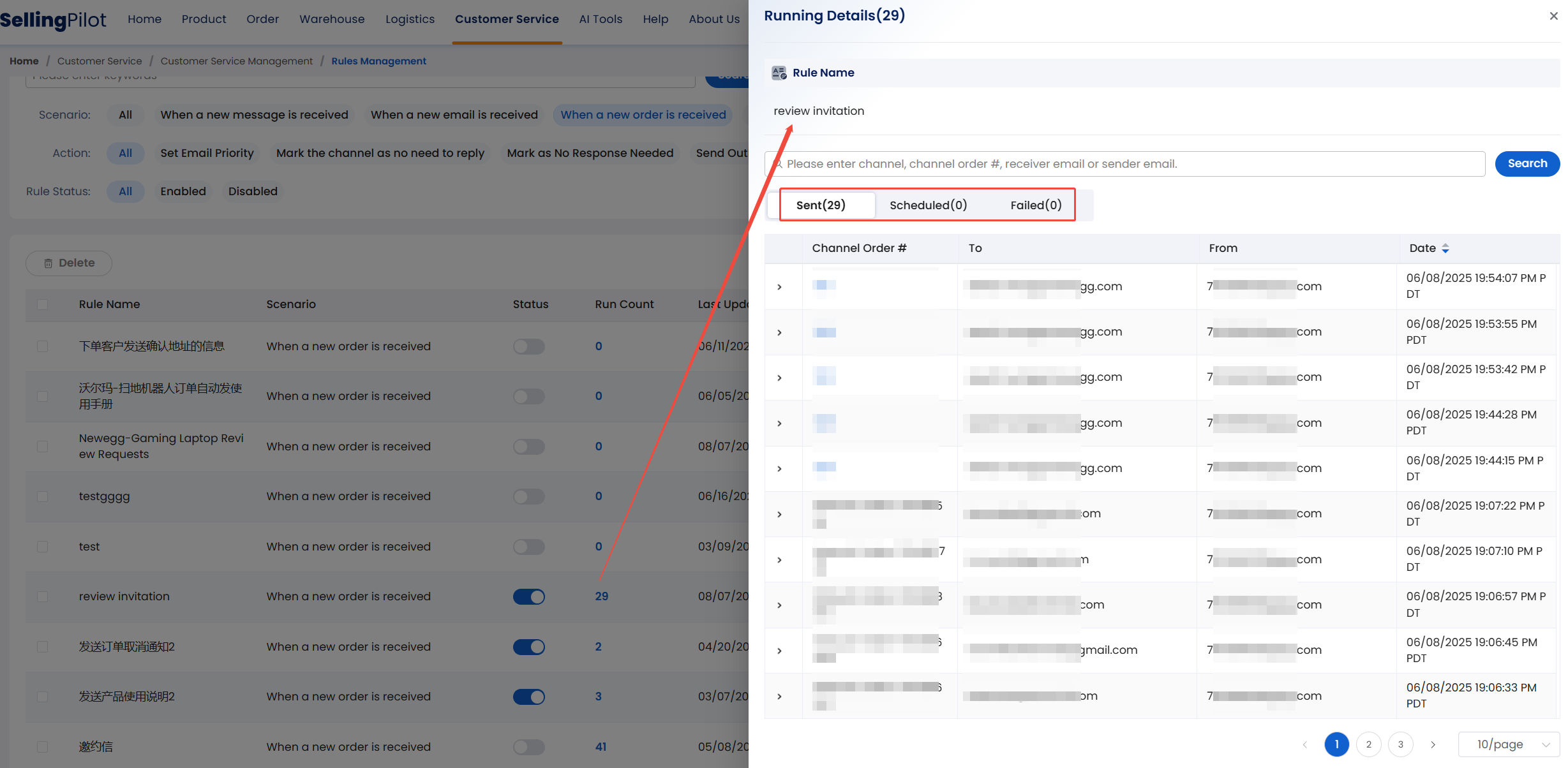Expand the row dated 06/08/2025 19:53:55
The width and height of the screenshot is (1568, 768).
point(779,332)
